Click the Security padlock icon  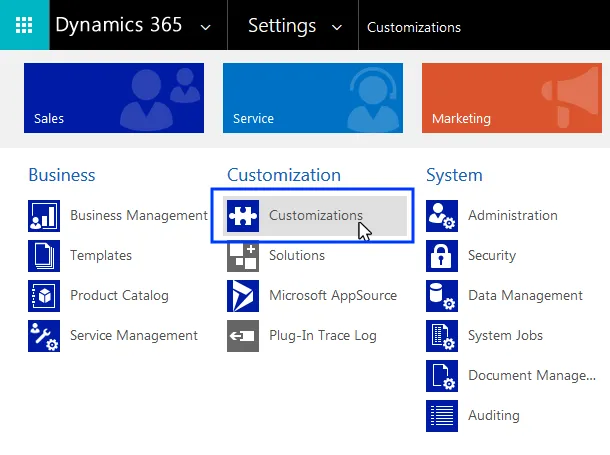442,256
